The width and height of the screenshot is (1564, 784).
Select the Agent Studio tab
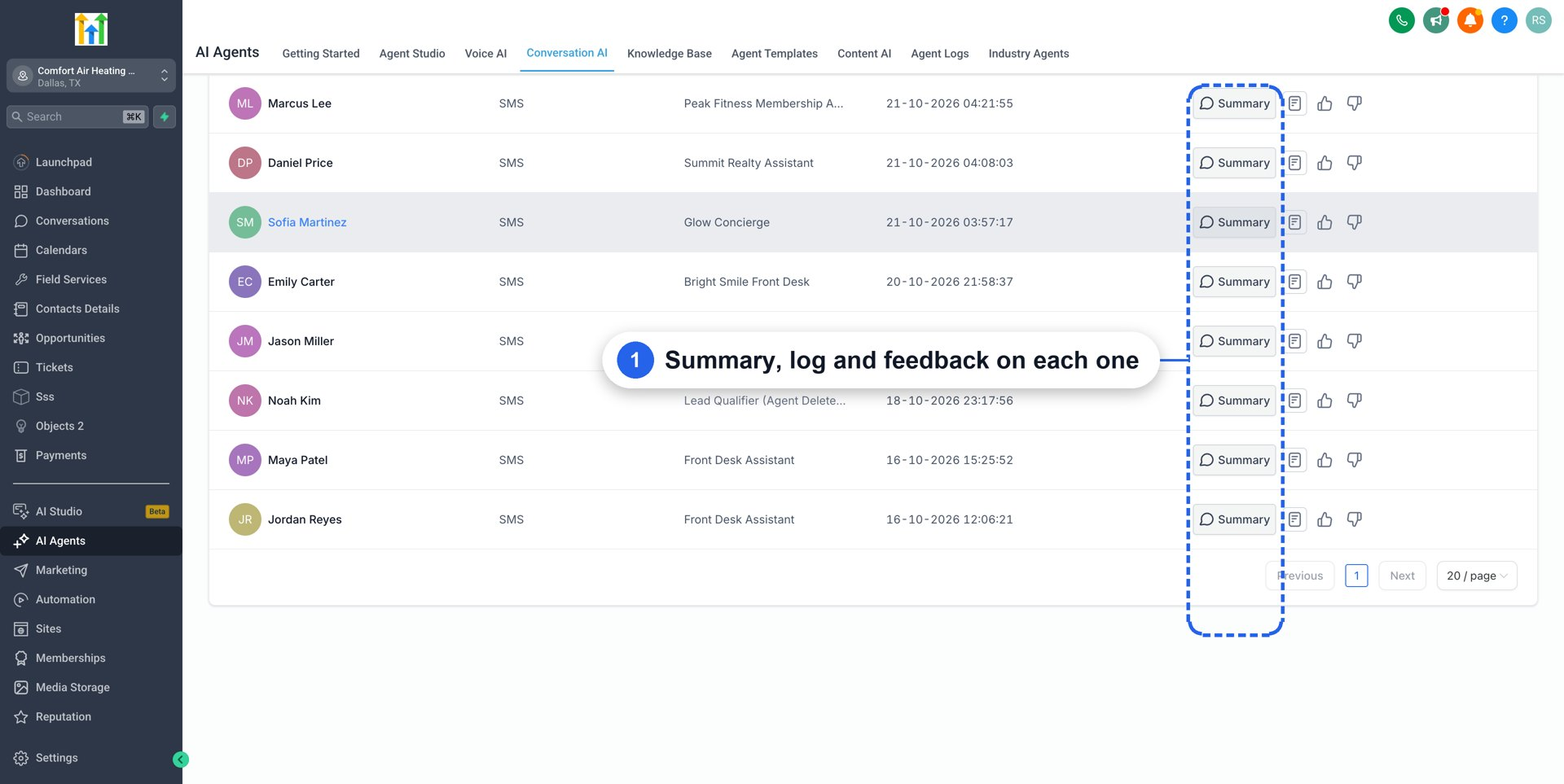pos(412,54)
